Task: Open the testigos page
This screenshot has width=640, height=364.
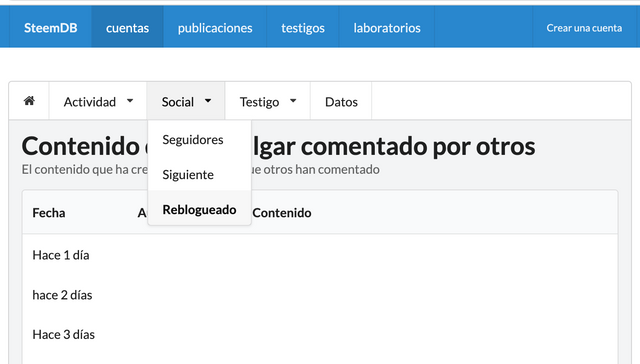Action: [x=303, y=28]
